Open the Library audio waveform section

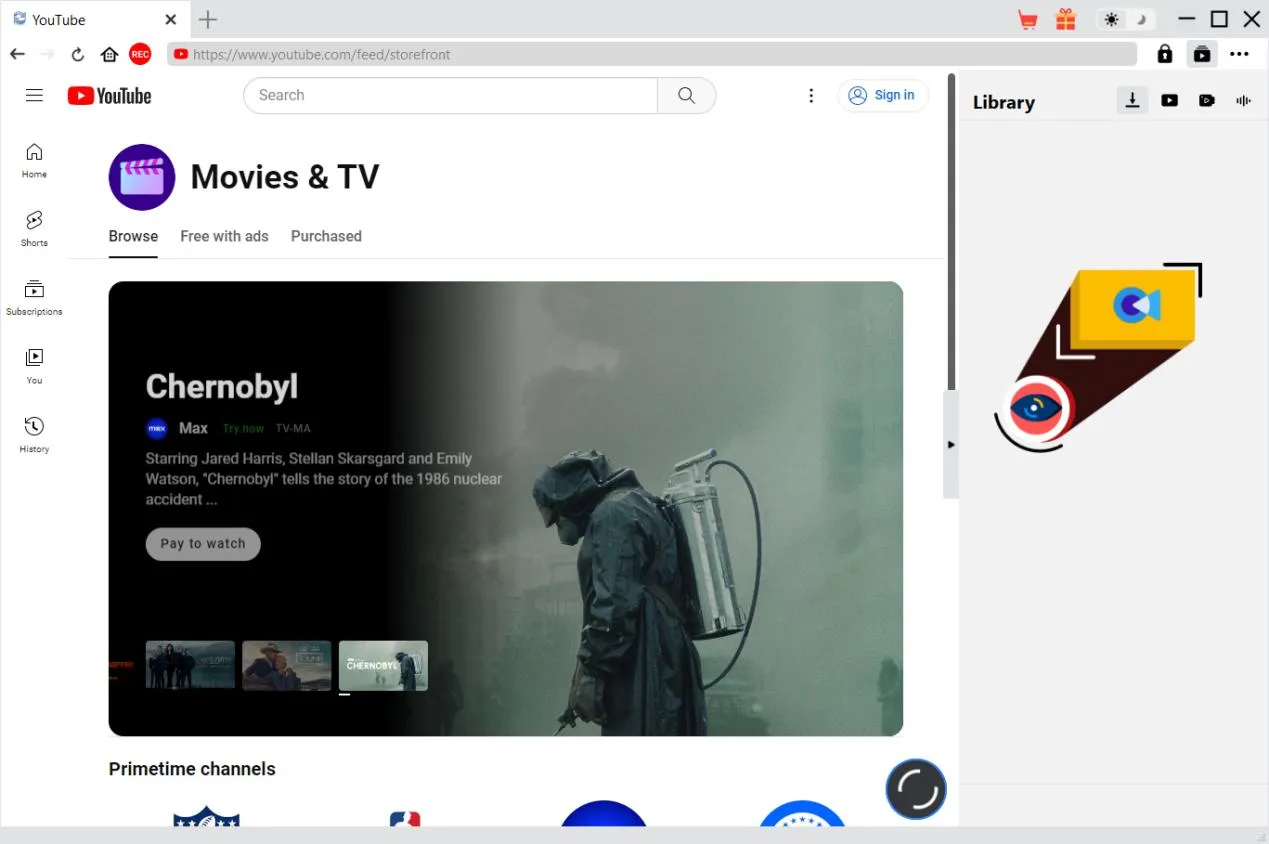point(1243,100)
